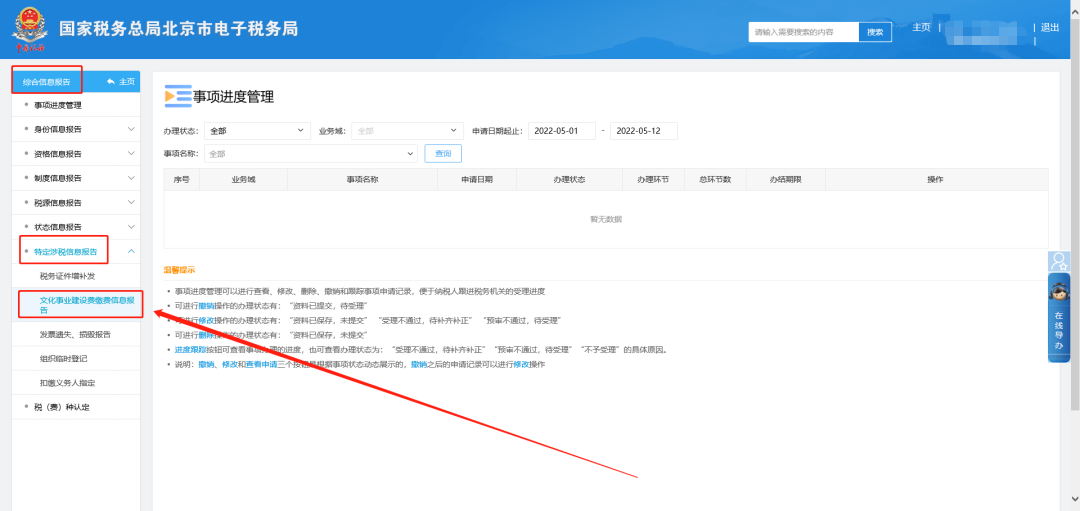Click the 退出 logout link
Image resolution: width=1080 pixels, height=511 pixels.
[x=1049, y=28]
